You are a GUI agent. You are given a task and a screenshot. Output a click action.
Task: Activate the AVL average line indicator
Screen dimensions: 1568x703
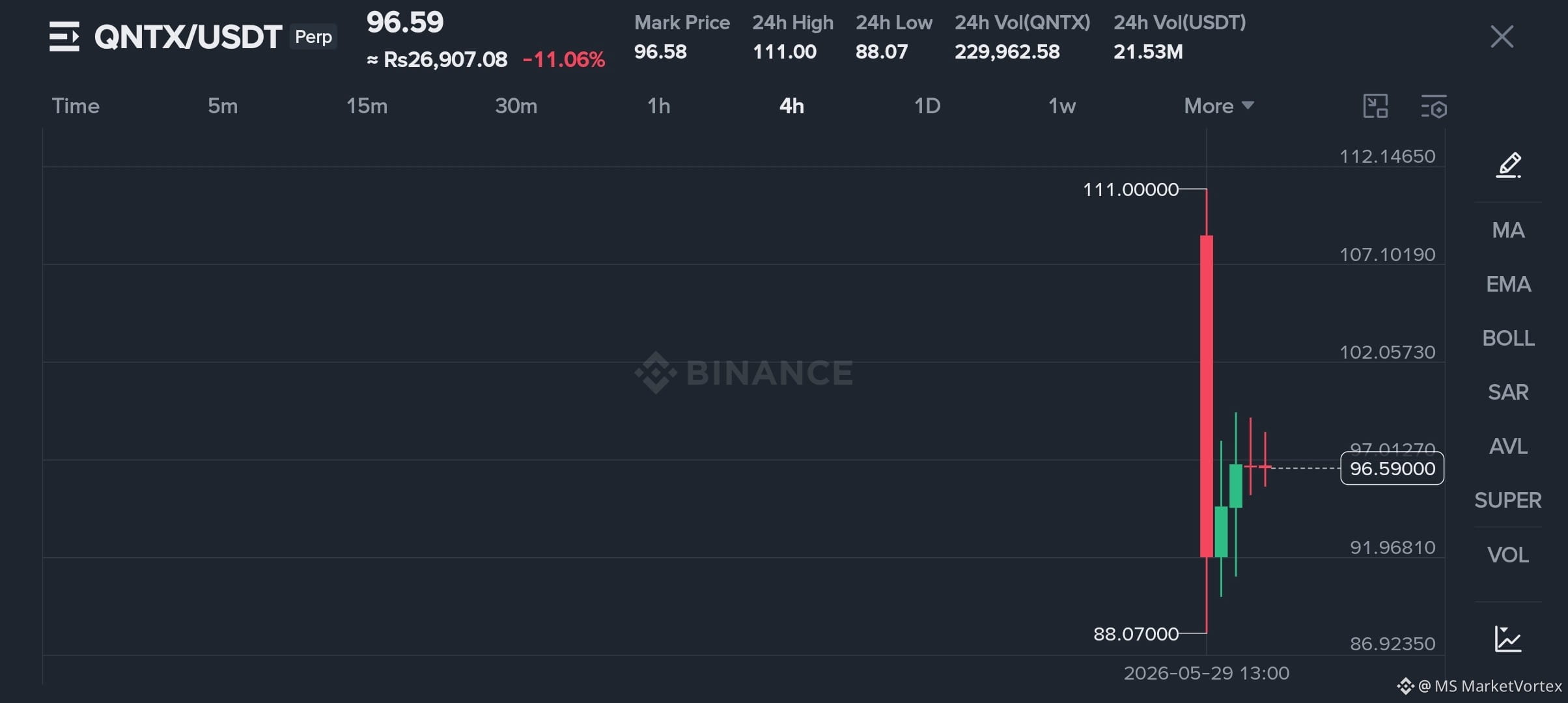point(1508,446)
